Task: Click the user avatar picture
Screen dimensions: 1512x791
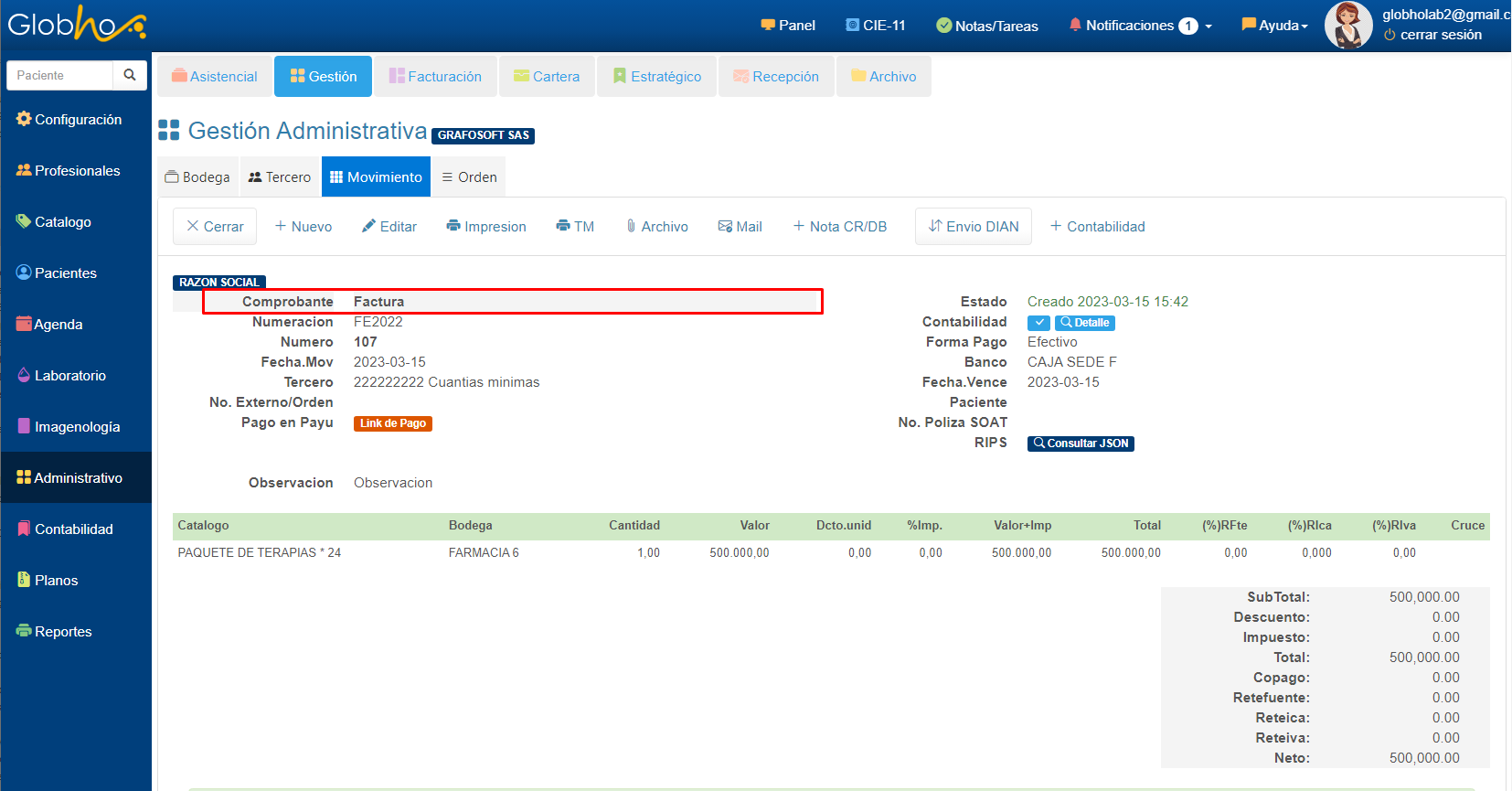Action: (x=1348, y=25)
